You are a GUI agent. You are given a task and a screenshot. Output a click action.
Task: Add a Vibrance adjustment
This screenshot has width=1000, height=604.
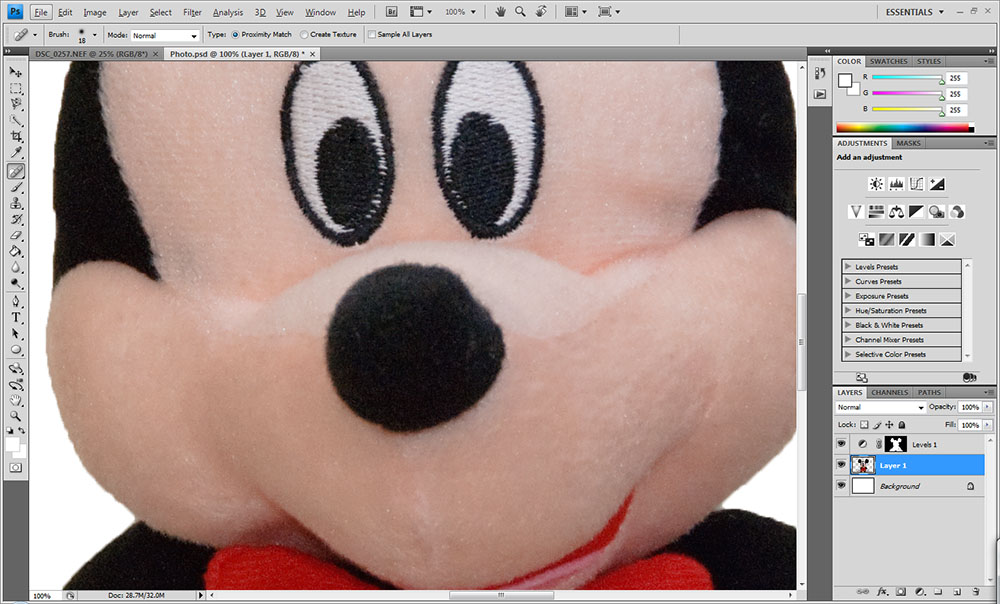(x=856, y=212)
